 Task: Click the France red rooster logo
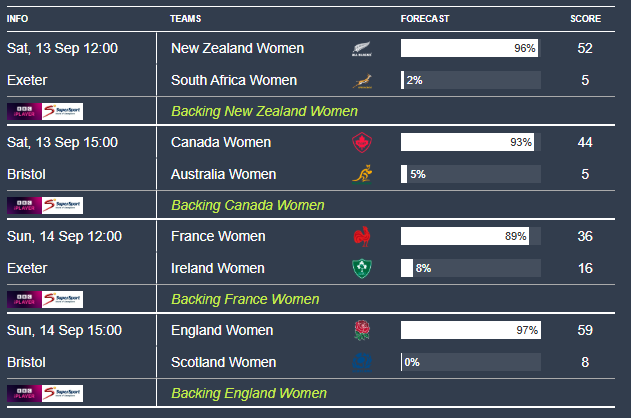(362, 236)
